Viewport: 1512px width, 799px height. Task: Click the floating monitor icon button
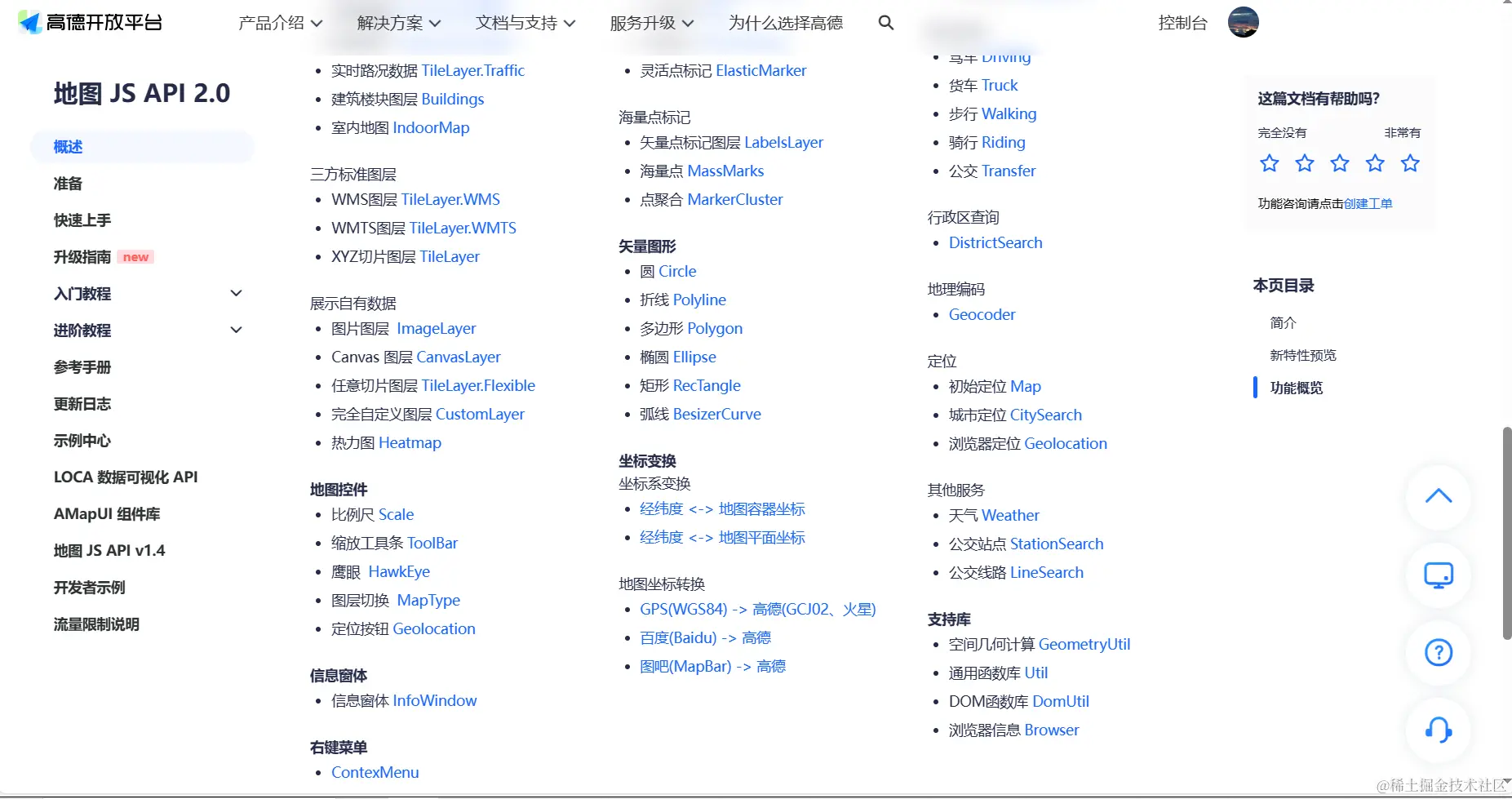1439,575
